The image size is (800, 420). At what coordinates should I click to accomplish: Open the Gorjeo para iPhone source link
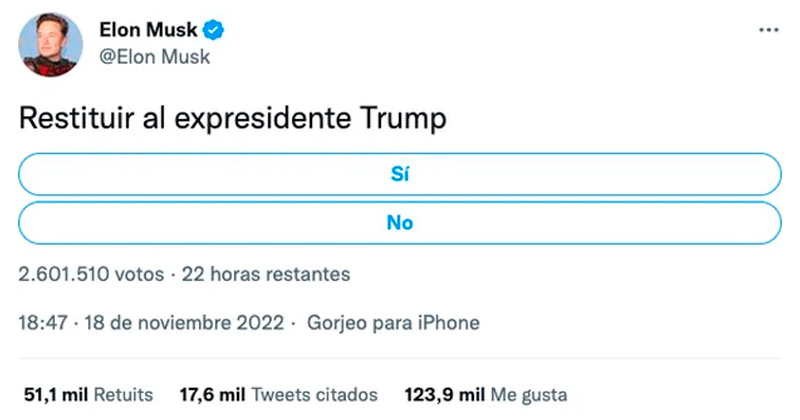tap(393, 323)
